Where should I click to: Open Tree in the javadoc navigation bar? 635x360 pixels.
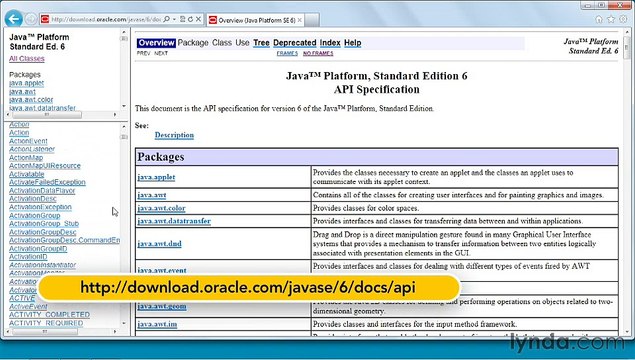[261, 43]
